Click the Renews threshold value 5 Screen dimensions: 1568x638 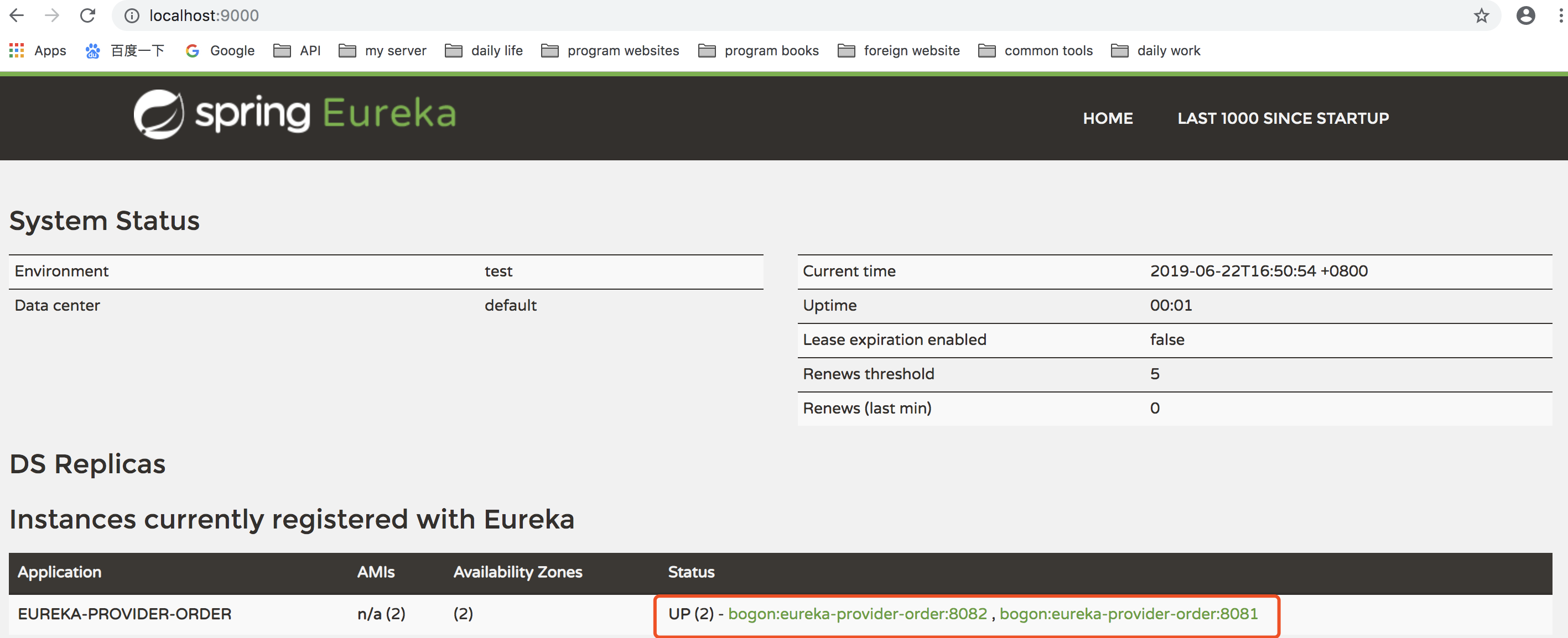[x=1155, y=374]
